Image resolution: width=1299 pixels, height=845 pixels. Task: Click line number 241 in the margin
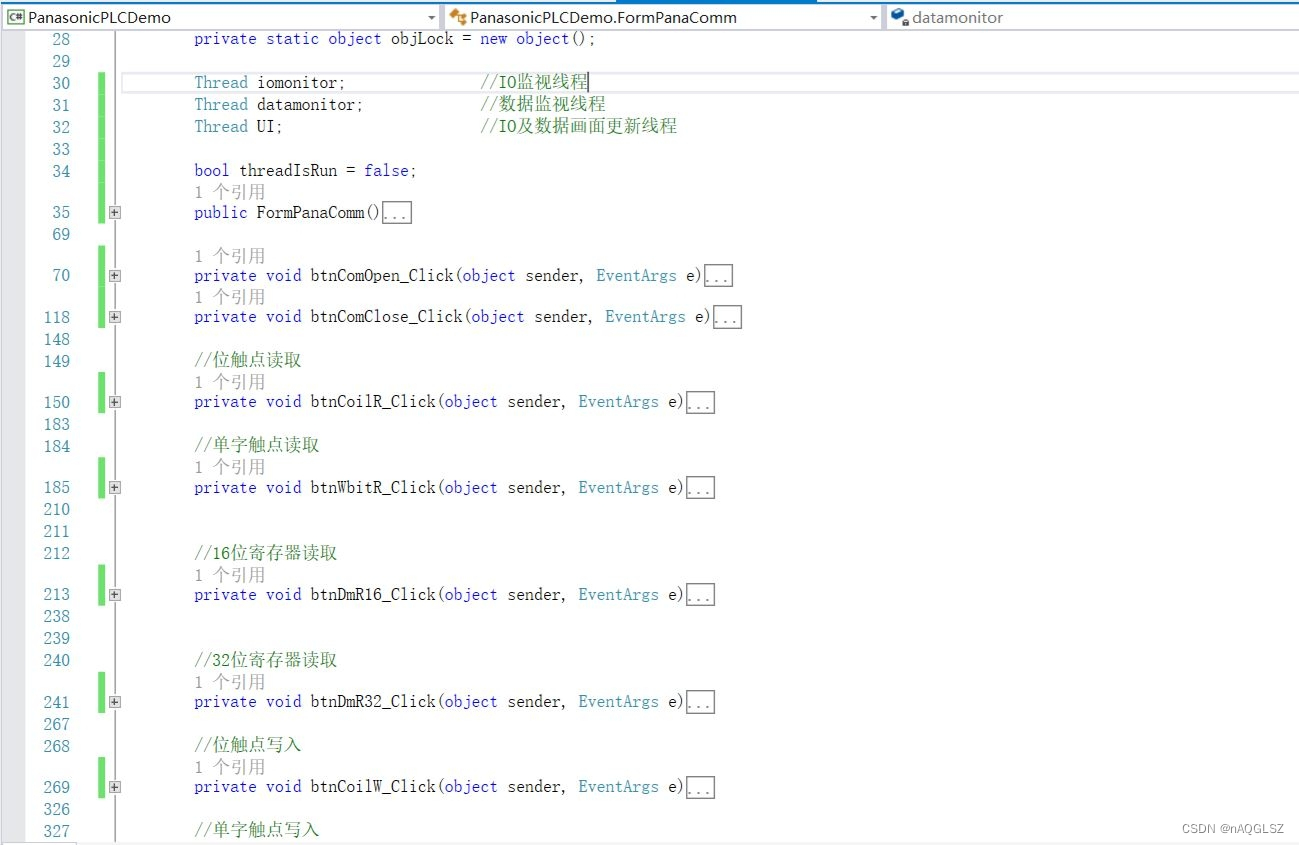point(57,702)
